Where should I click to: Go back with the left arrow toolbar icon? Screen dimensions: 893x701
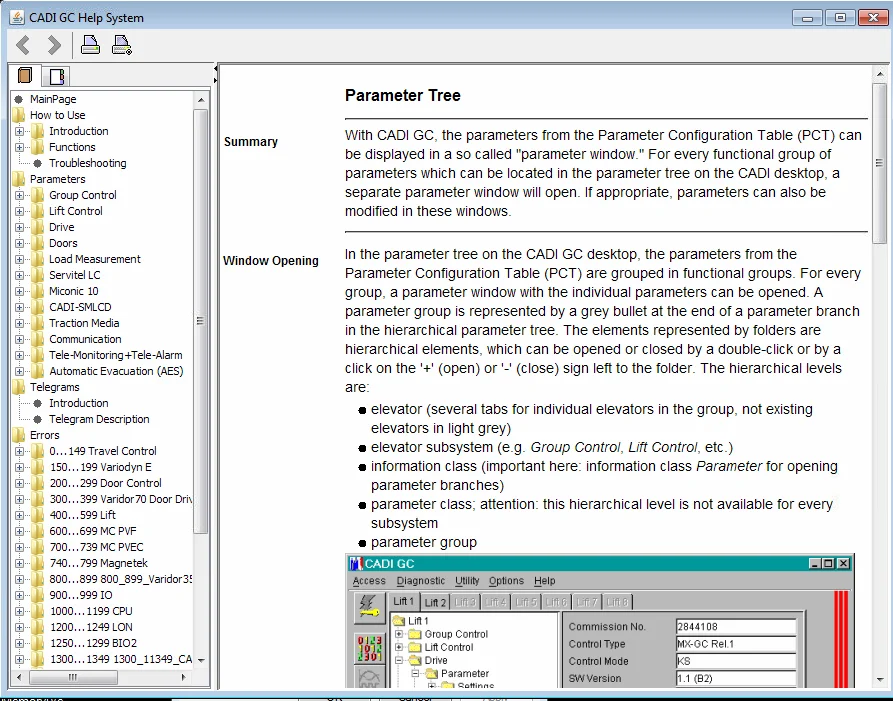(23, 45)
